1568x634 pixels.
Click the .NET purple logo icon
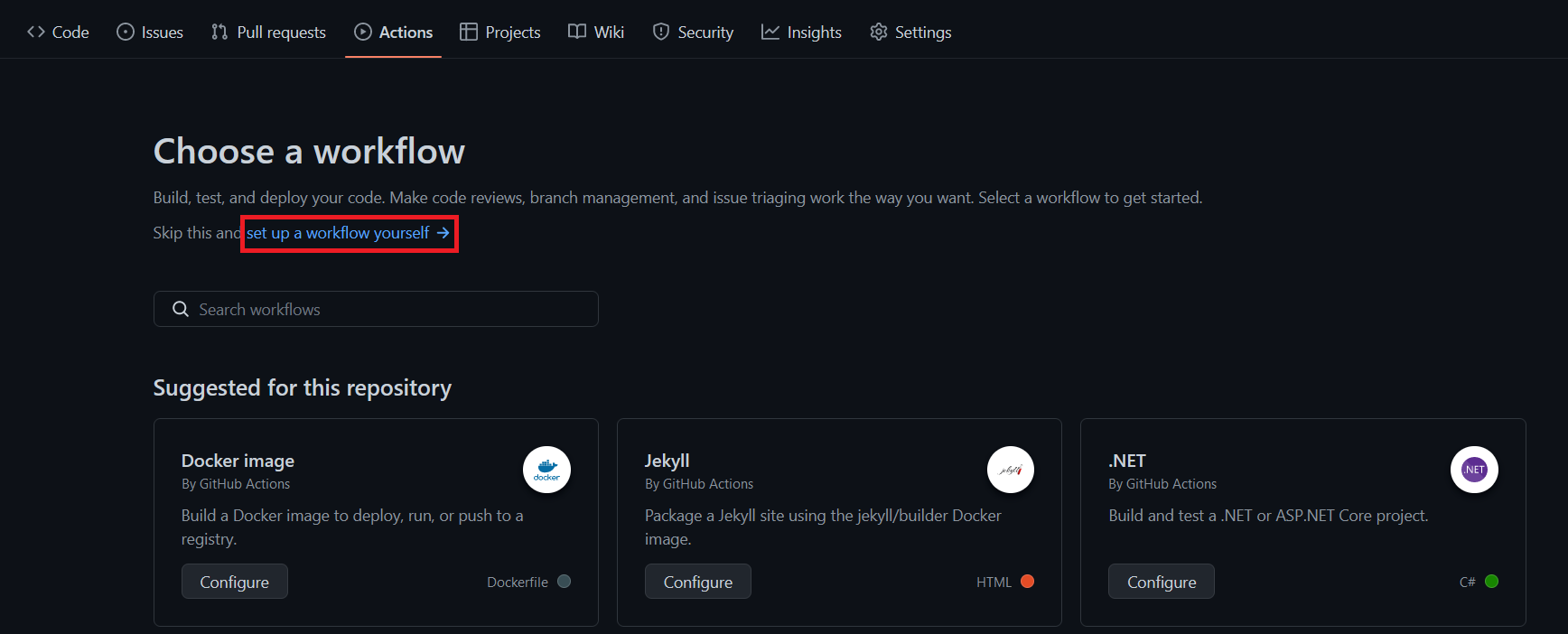tap(1474, 470)
